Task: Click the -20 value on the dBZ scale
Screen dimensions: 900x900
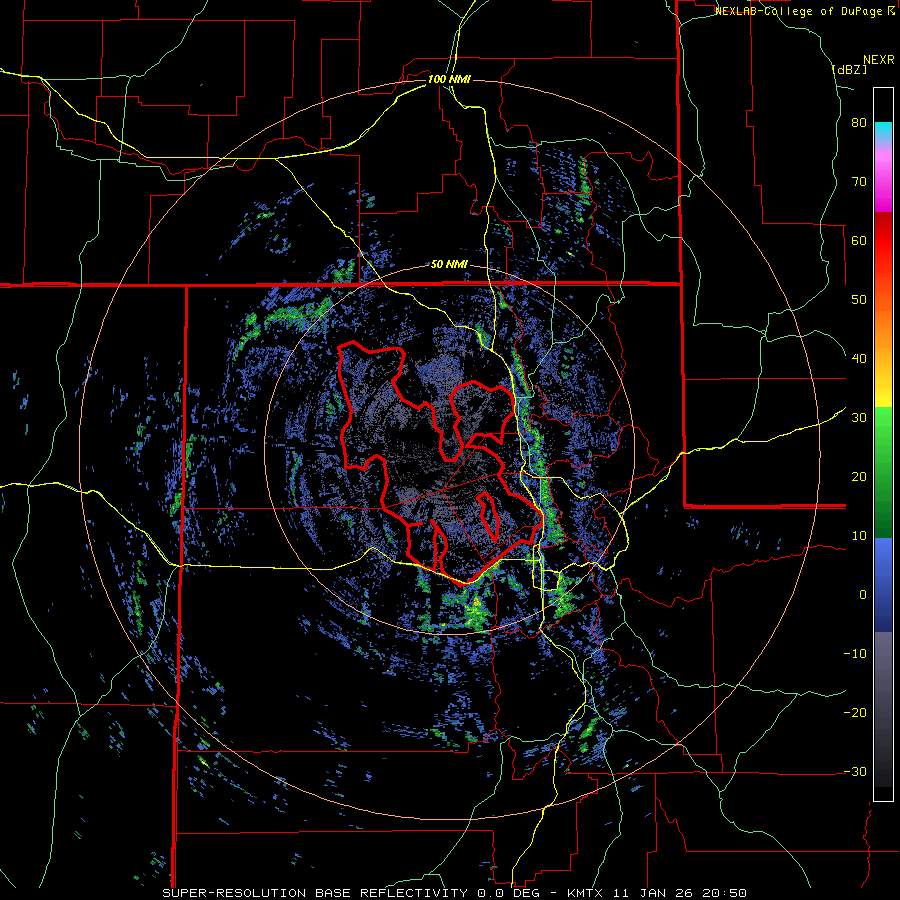Action: (x=855, y=713)
